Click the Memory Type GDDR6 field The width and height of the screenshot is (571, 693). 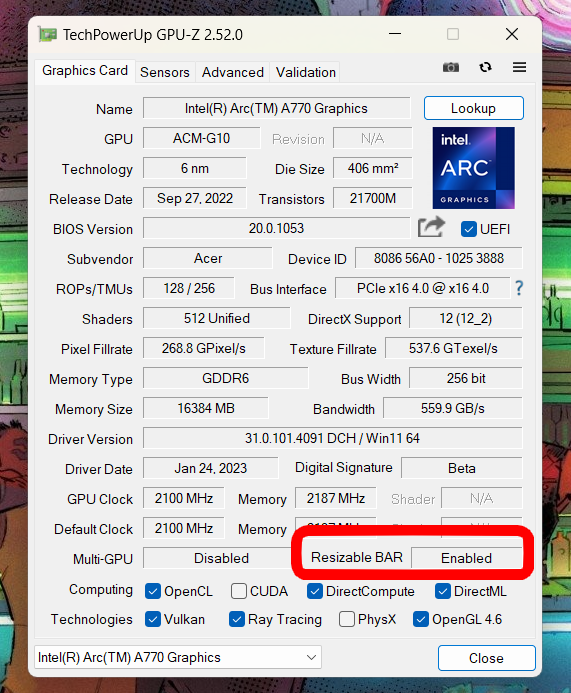coord(225,379)
